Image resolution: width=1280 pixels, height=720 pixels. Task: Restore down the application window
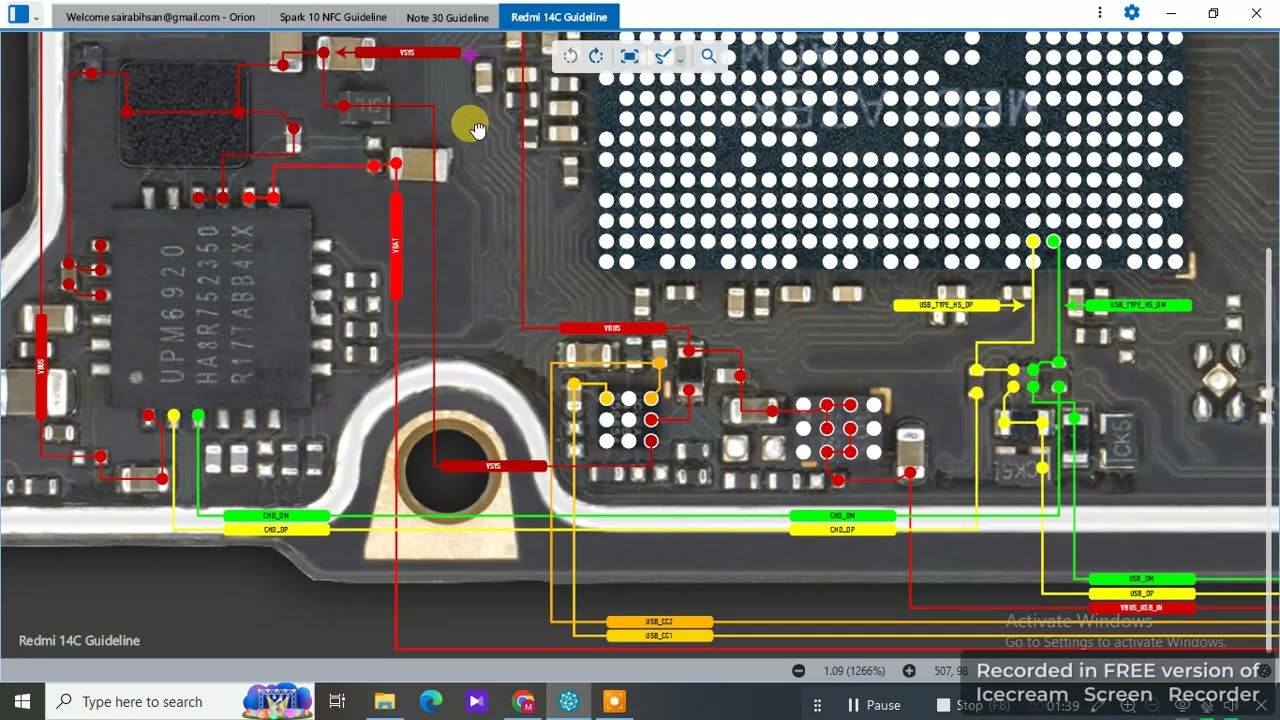1213,13
